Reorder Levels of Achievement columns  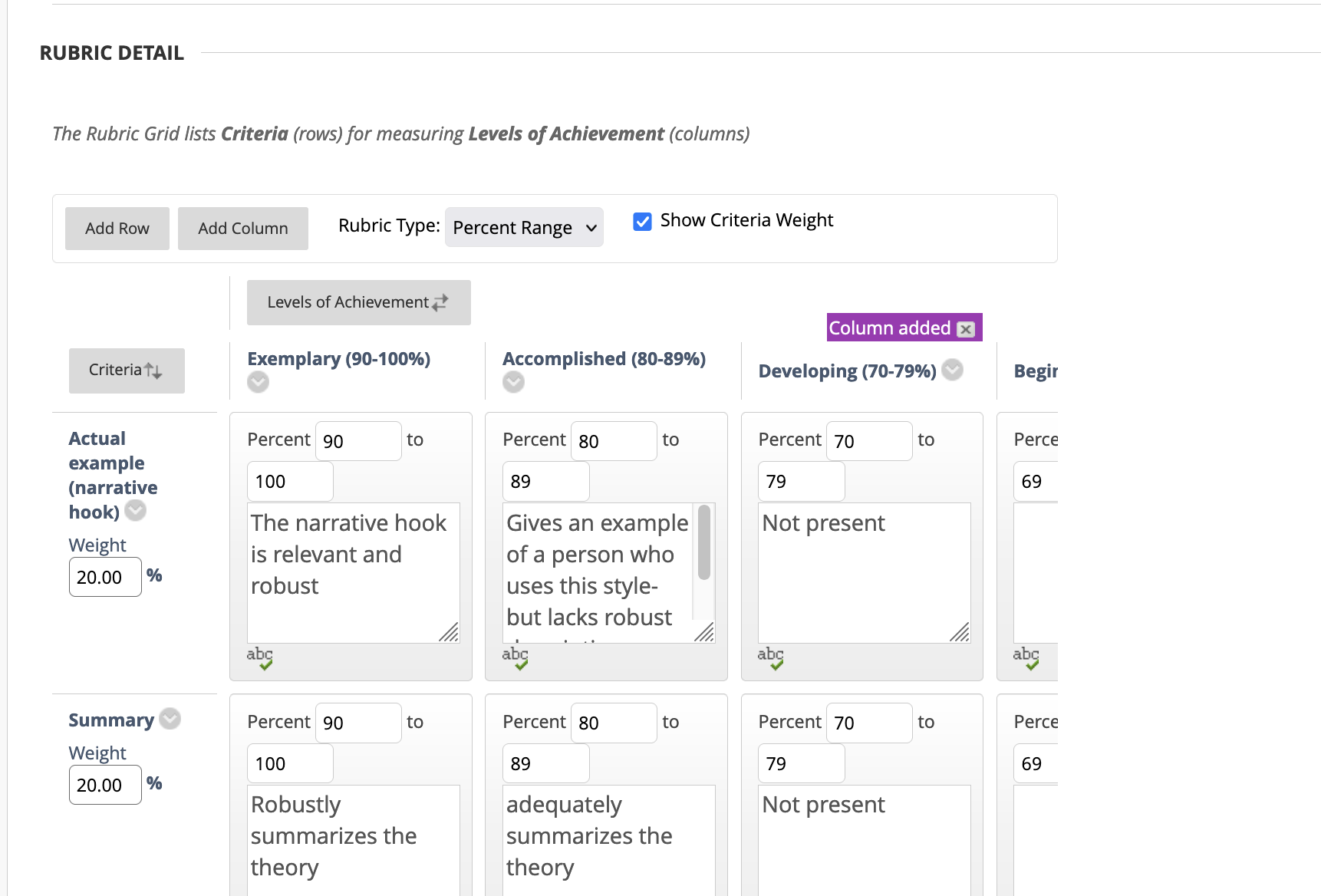tap(358, 302)
